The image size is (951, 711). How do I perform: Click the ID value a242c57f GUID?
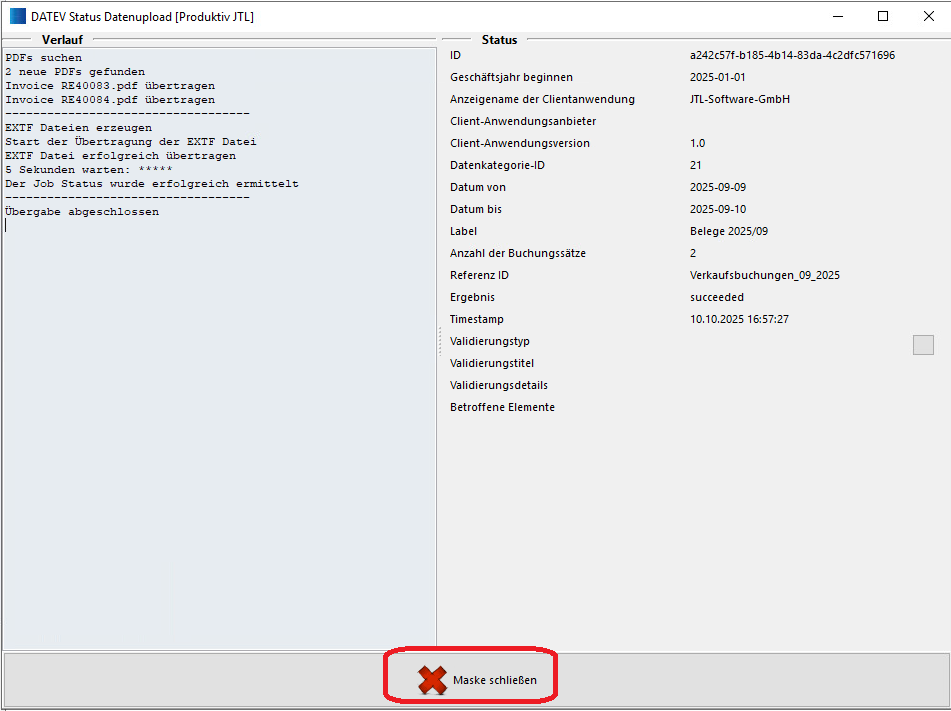[792, 55]
